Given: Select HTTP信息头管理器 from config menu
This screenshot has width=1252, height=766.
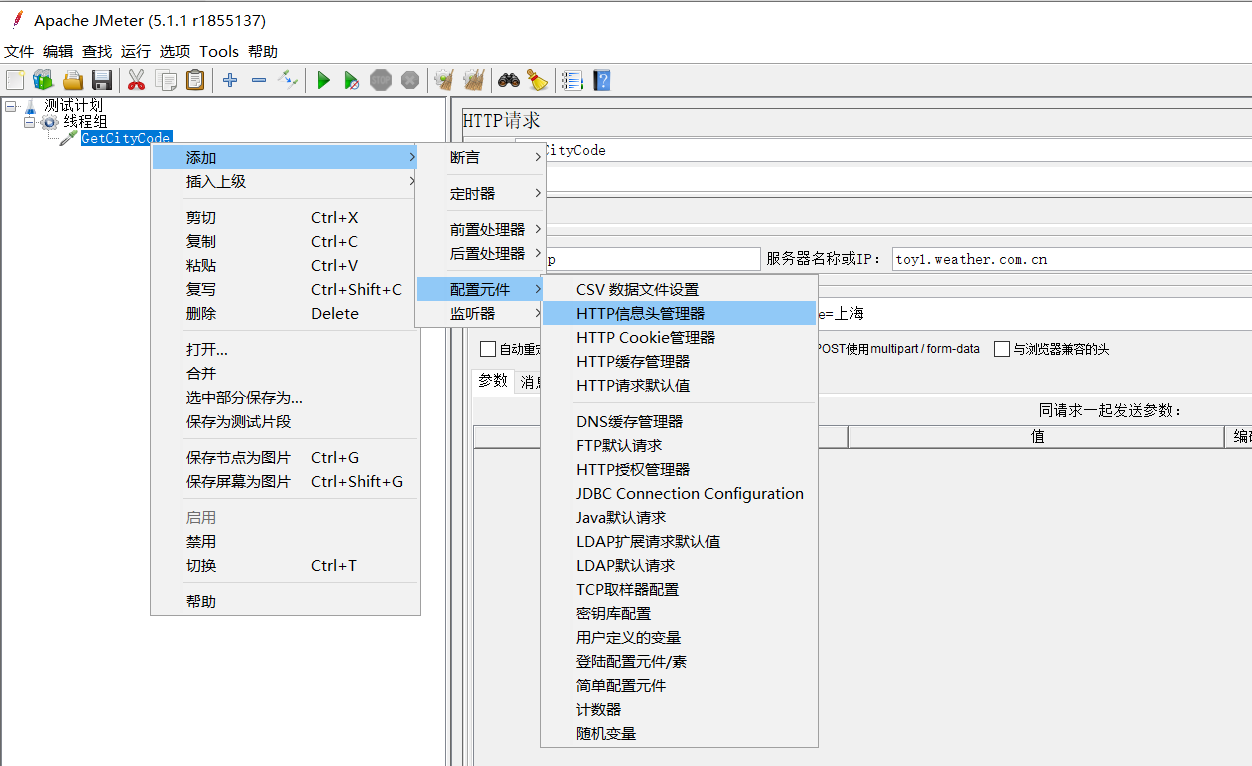Looking at the screenshot, I should click(x=680, y=314).
